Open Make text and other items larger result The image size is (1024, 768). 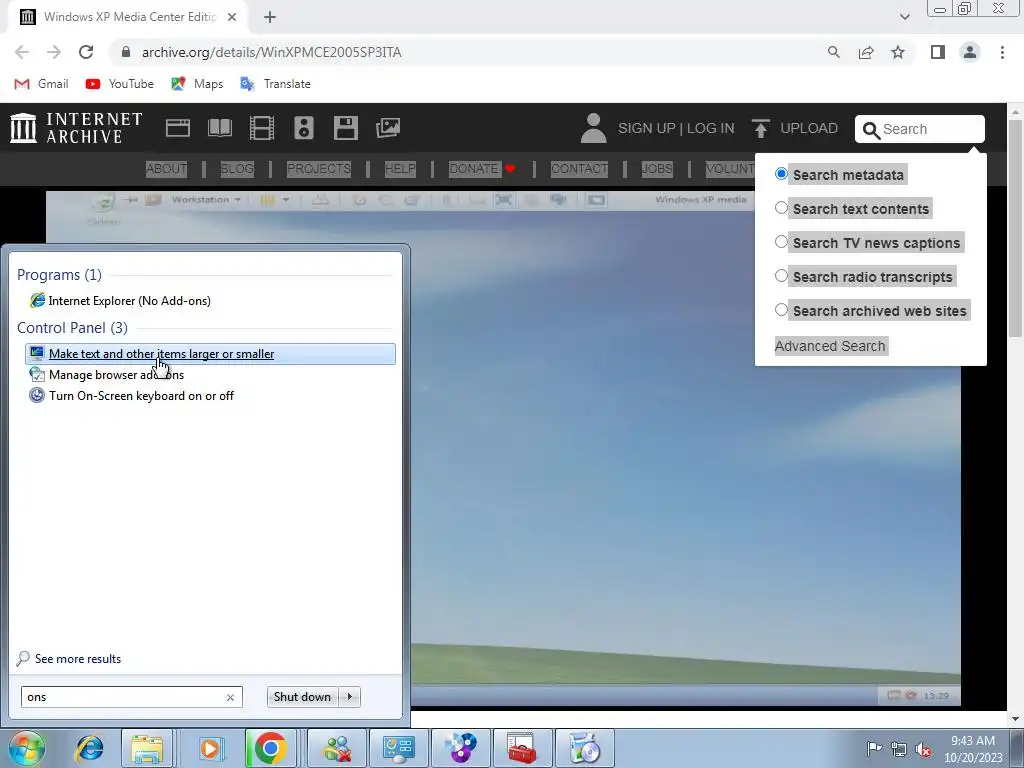[210, 354]
